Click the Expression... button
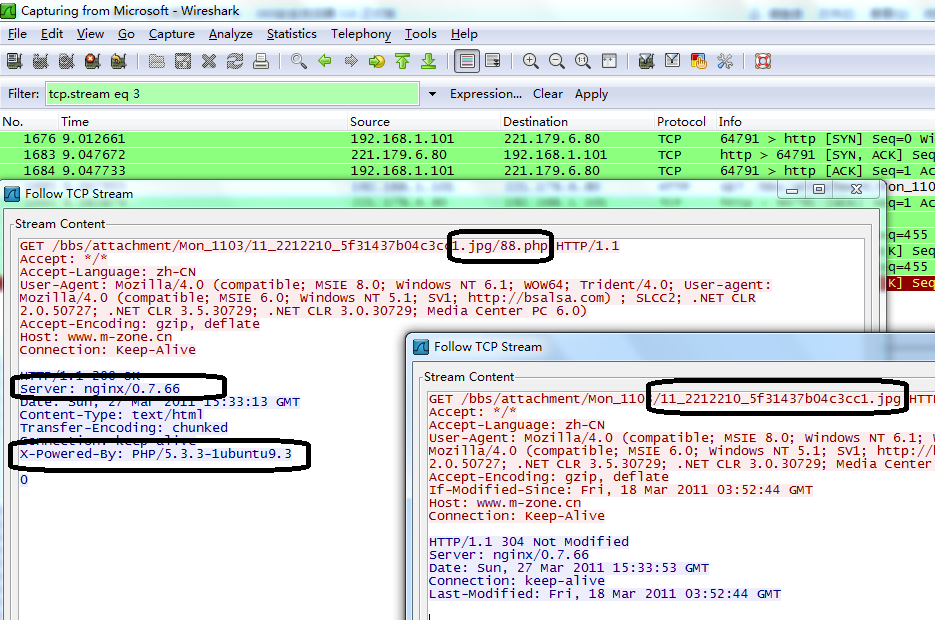This screenshot has width=935, height=620. coord(485,94)
